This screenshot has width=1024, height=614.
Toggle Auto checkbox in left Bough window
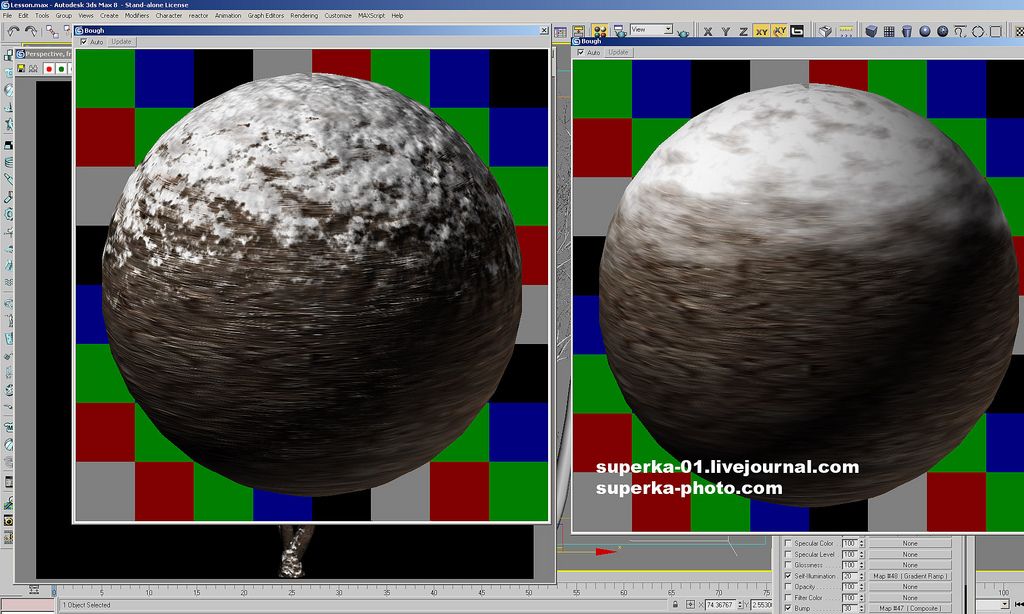coord(84,42)
